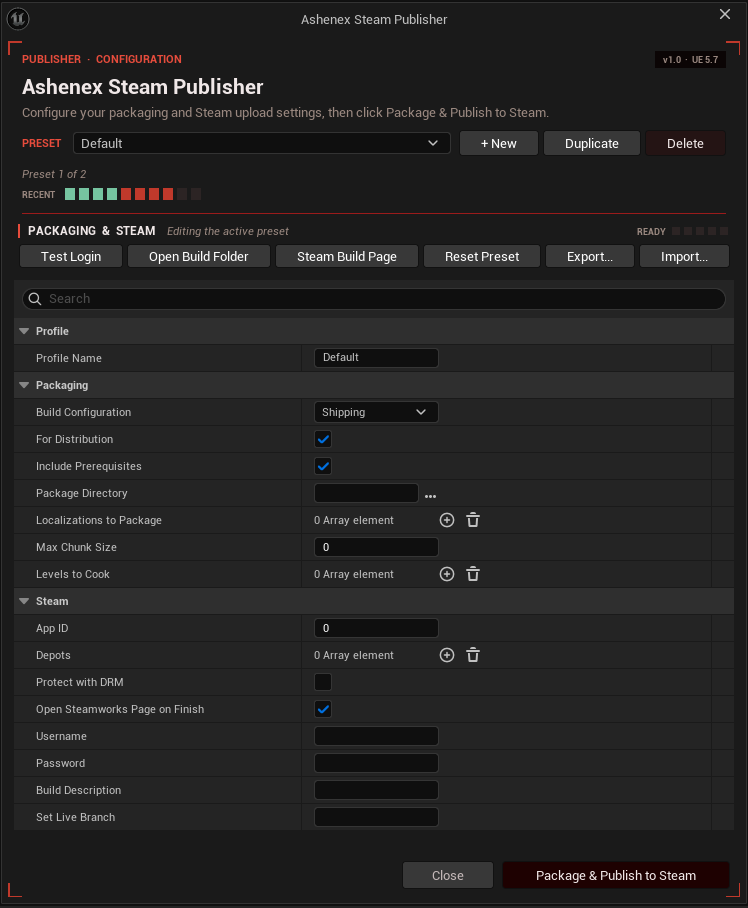Open the Preset dropdown showing Default

click(262, 143)
